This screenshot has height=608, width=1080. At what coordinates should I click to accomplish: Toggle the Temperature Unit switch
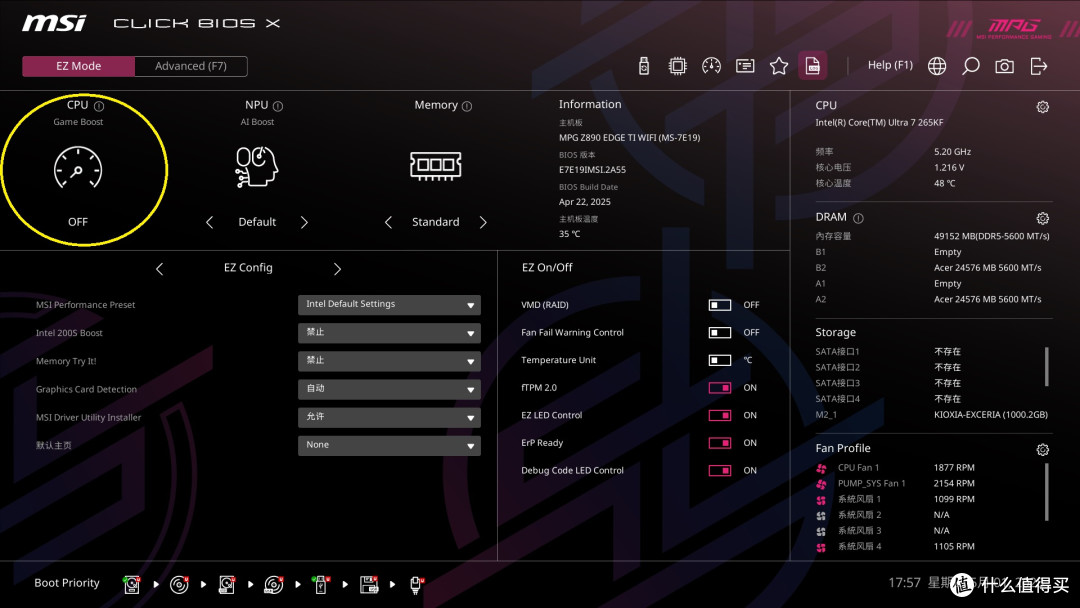coord(720,360)
